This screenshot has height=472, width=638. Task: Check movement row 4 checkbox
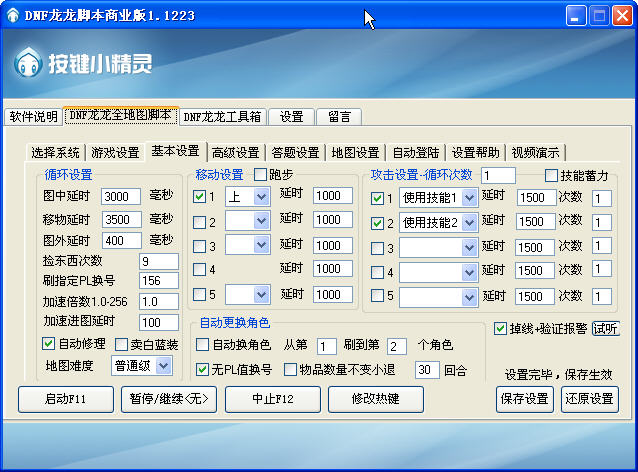(x=199, y=269)
